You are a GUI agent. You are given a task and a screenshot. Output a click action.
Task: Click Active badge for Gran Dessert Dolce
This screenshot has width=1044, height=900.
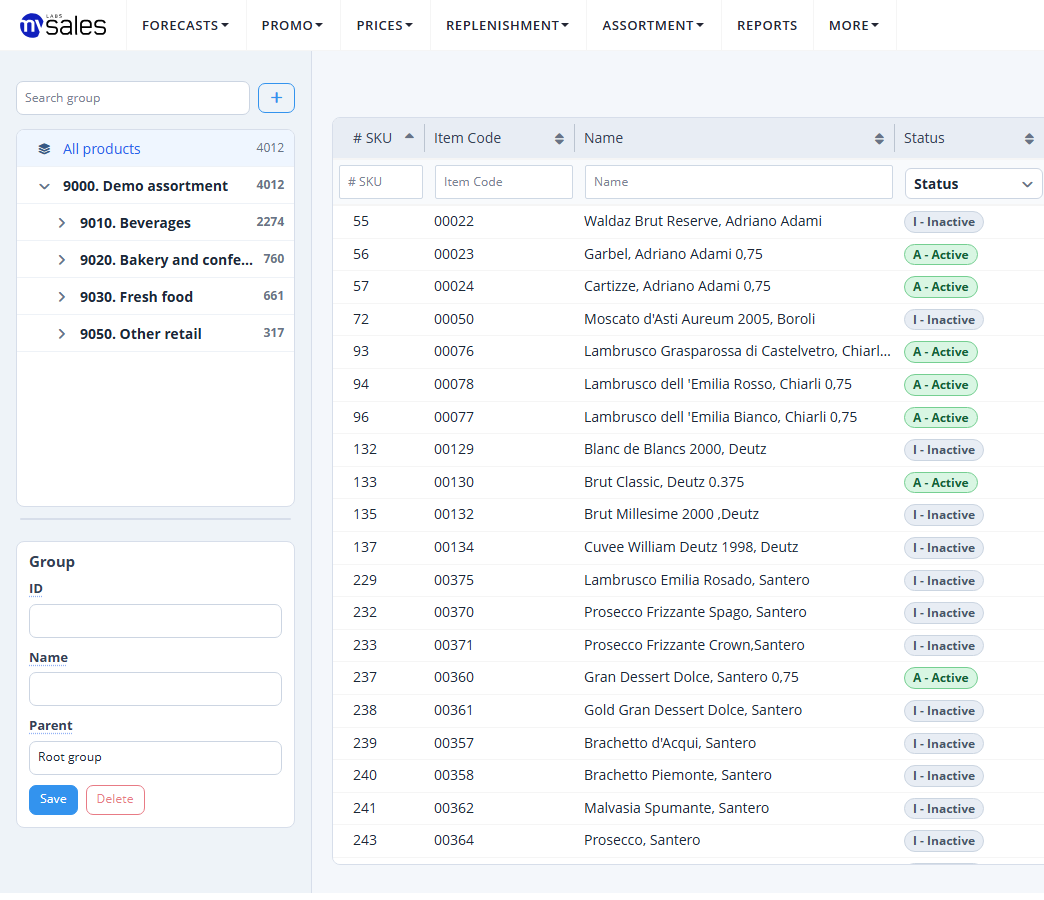tap(940, 678)
